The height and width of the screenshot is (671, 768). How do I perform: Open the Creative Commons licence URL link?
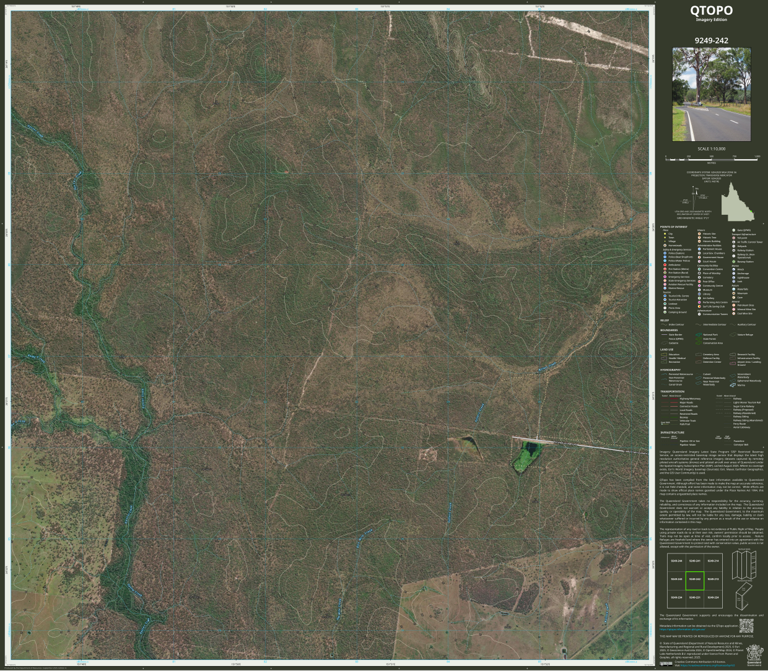pyautogui.click(x=708, y=666)
